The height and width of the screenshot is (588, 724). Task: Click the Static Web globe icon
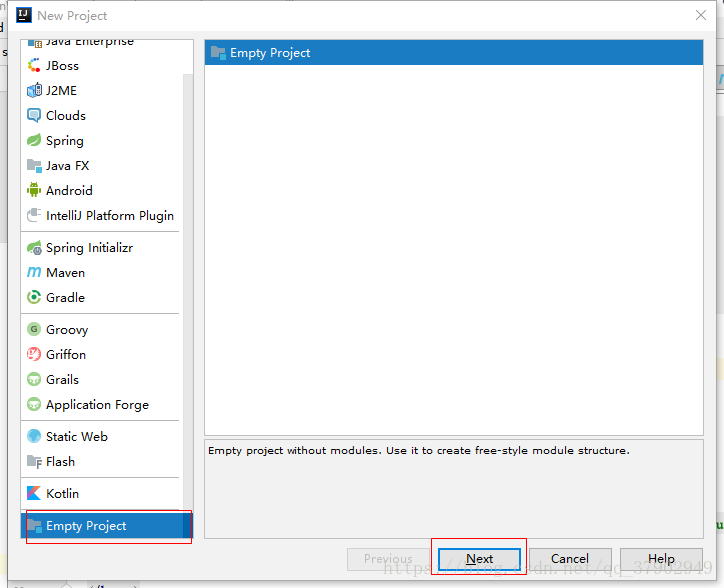click(34, 436)
